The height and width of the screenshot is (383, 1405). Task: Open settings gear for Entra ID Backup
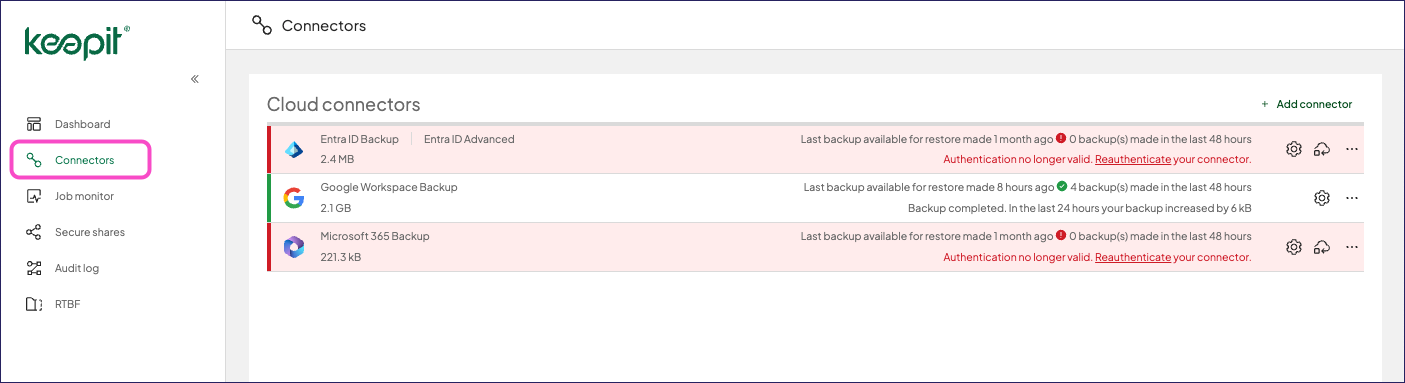[1293, 149]
